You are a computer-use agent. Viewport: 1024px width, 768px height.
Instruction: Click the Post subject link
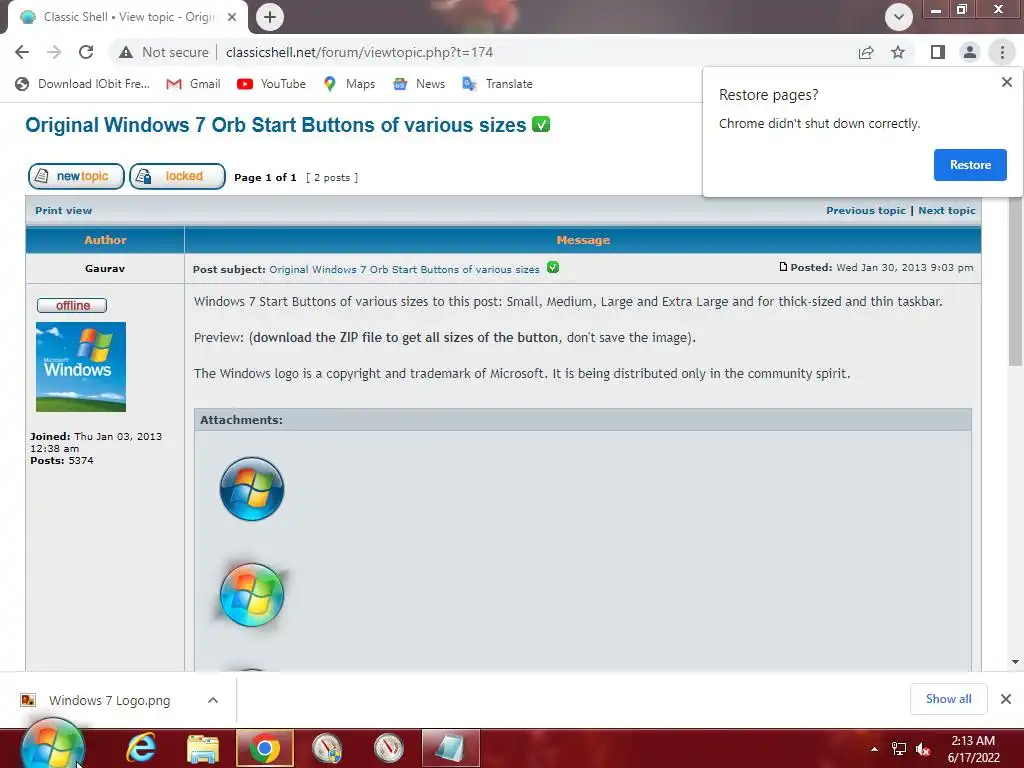(404, 269)
